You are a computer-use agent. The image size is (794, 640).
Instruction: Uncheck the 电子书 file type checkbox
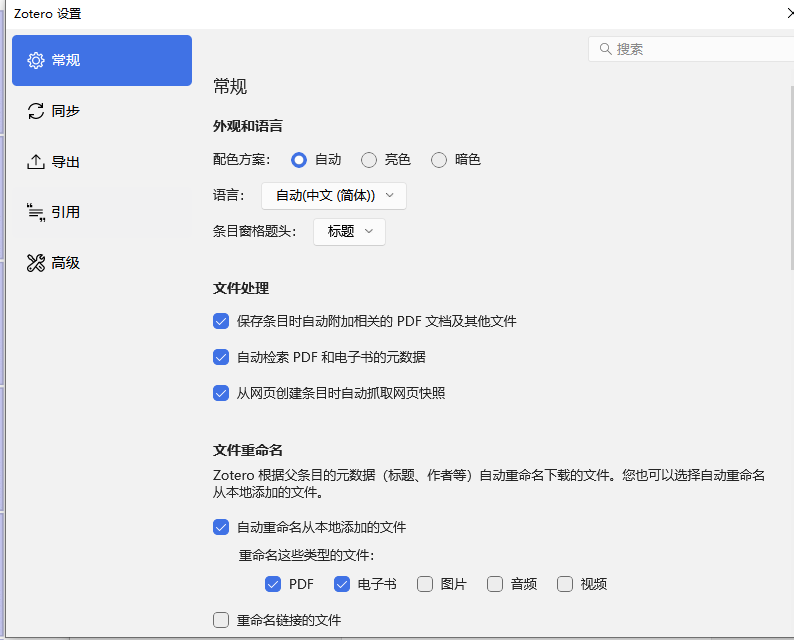coord(342,584)
